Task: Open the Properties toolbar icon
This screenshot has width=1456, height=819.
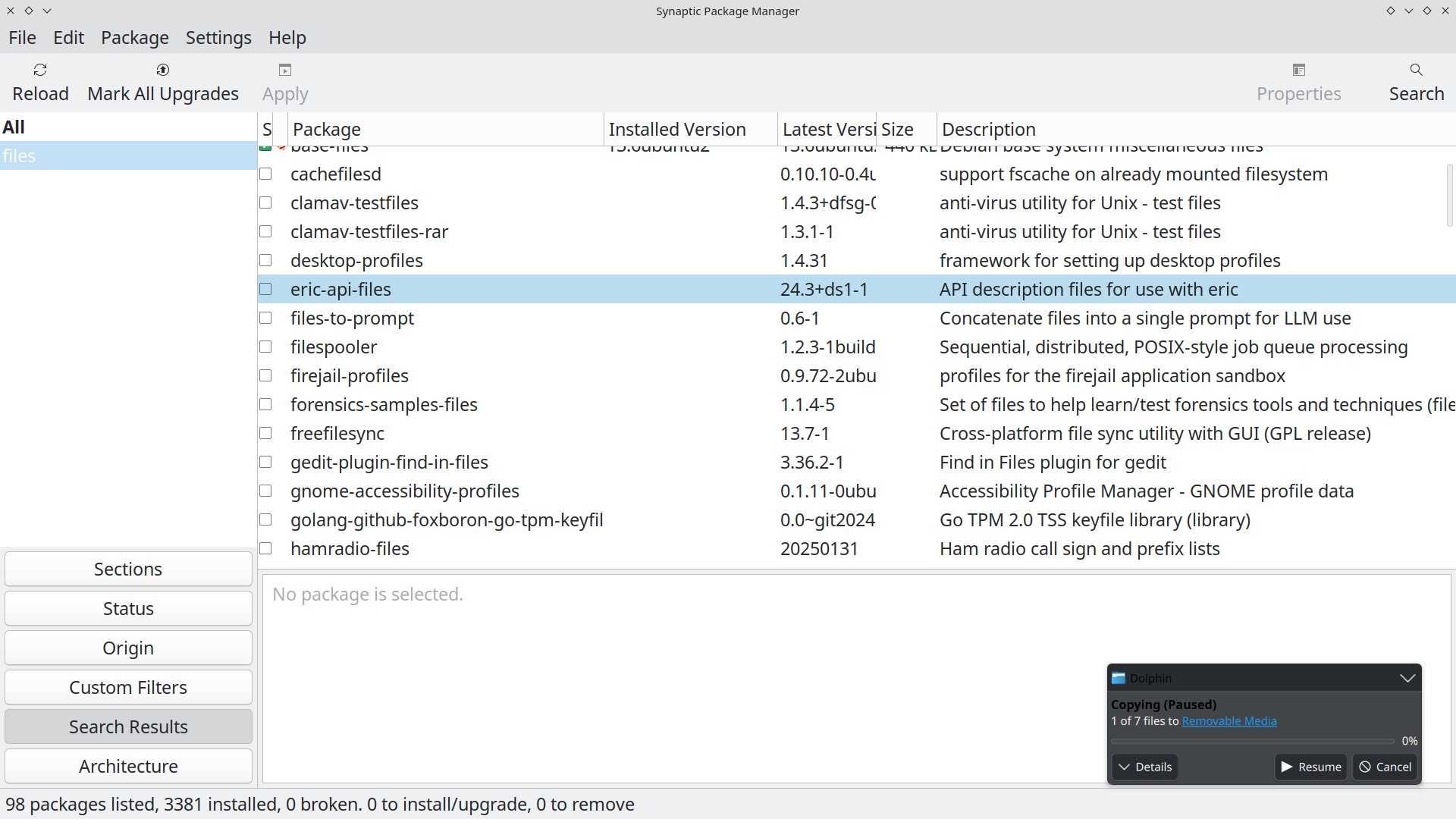Action: click(x=1298, y=70)
